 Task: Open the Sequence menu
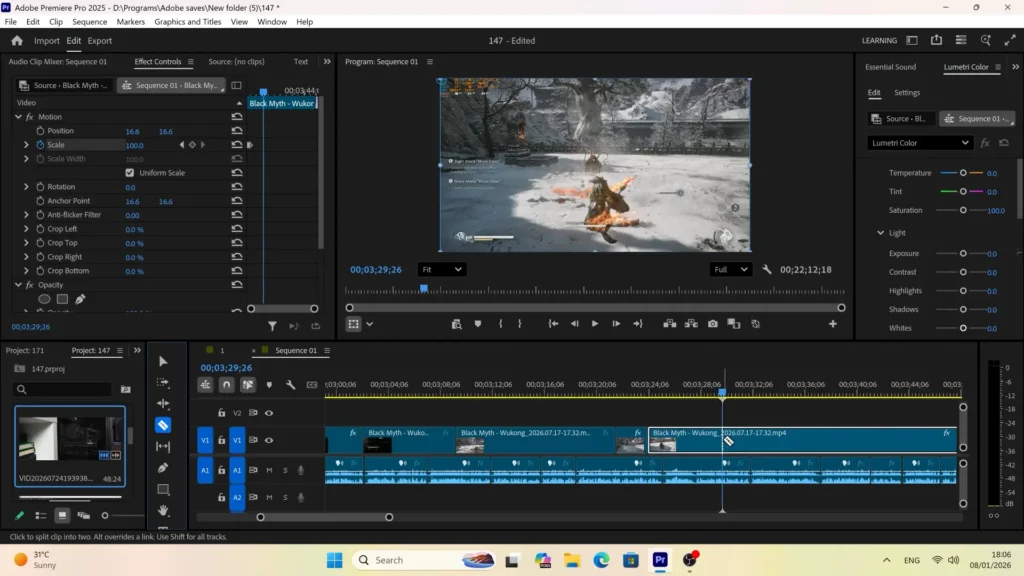[x=89, y=22]
